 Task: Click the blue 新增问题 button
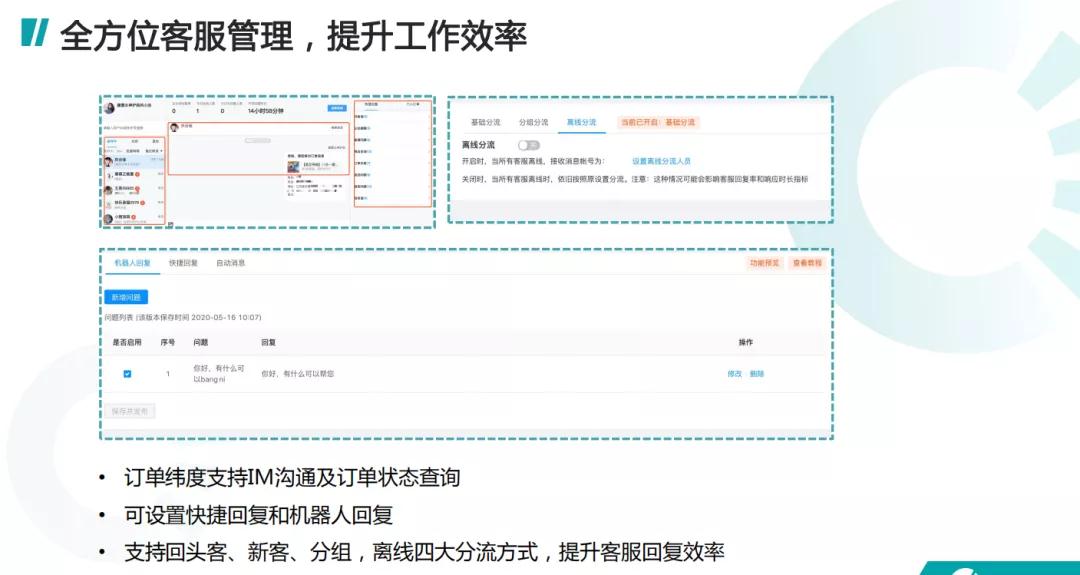(126, 297)
